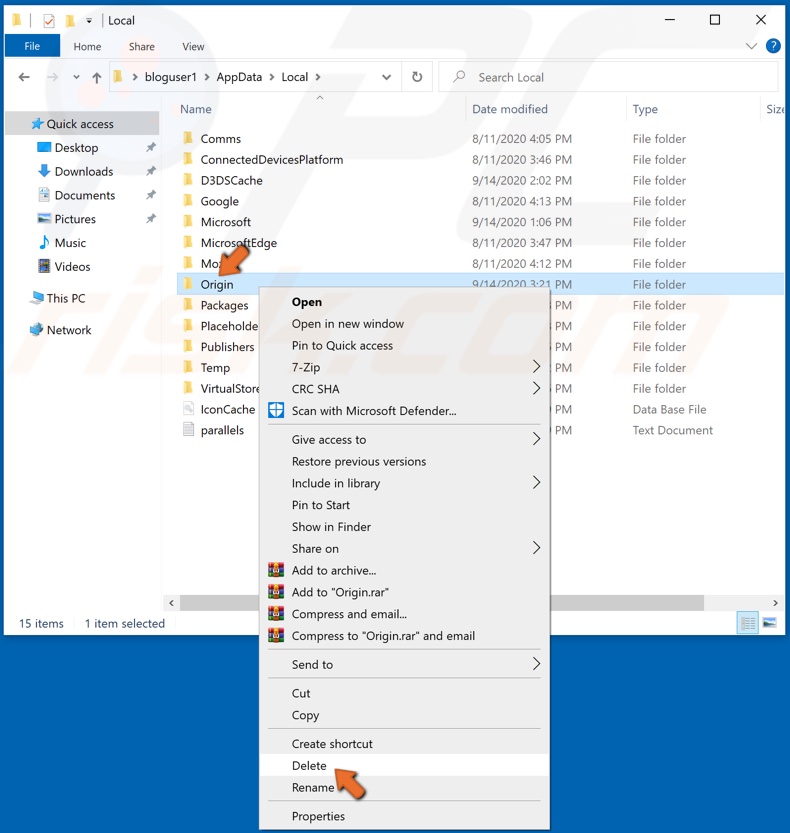Click WinRAR icon beside Compress and email
The image size is (790, 833).
(x=276, y=614)
